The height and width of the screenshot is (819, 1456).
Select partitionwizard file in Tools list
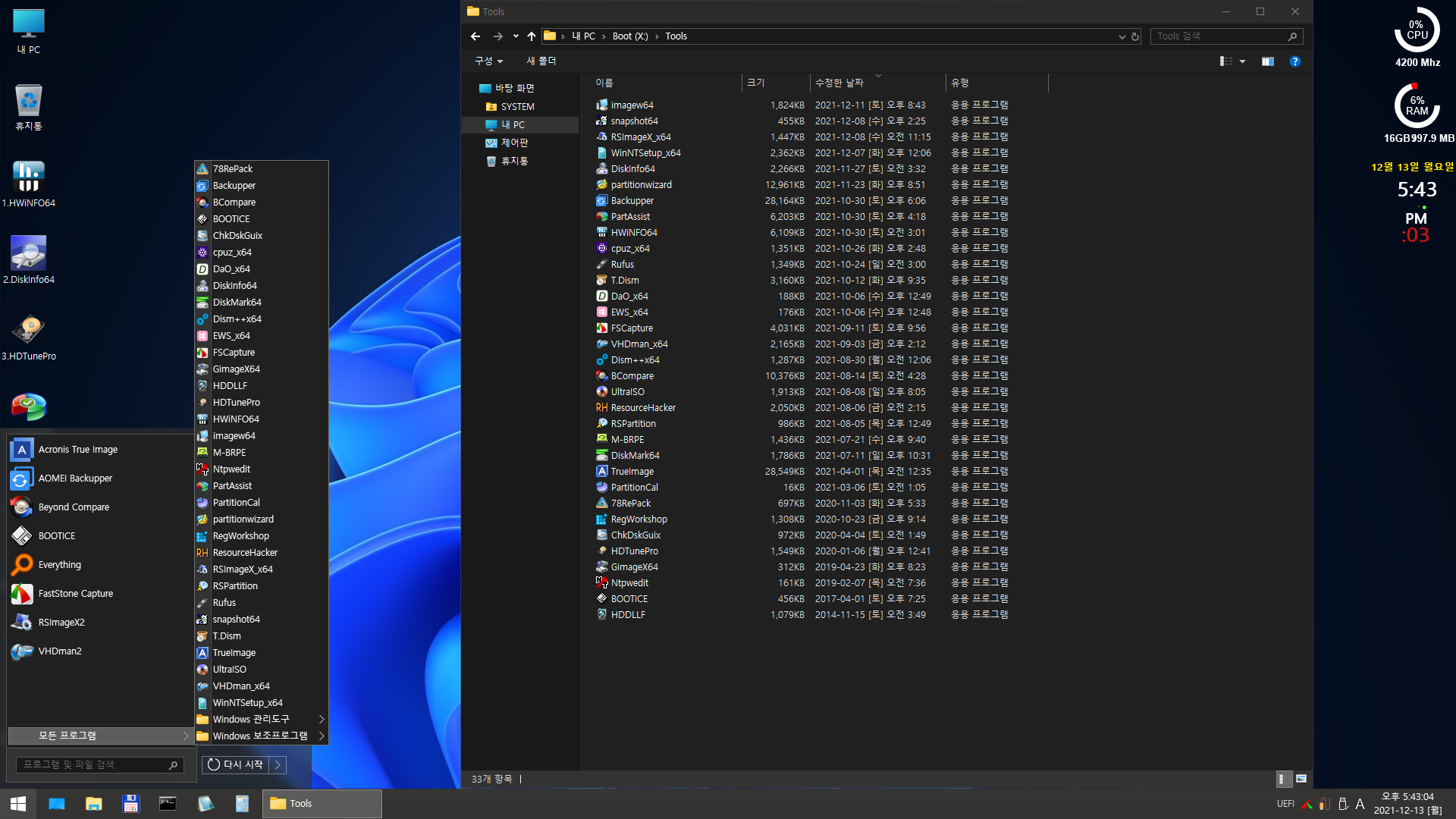641,185
